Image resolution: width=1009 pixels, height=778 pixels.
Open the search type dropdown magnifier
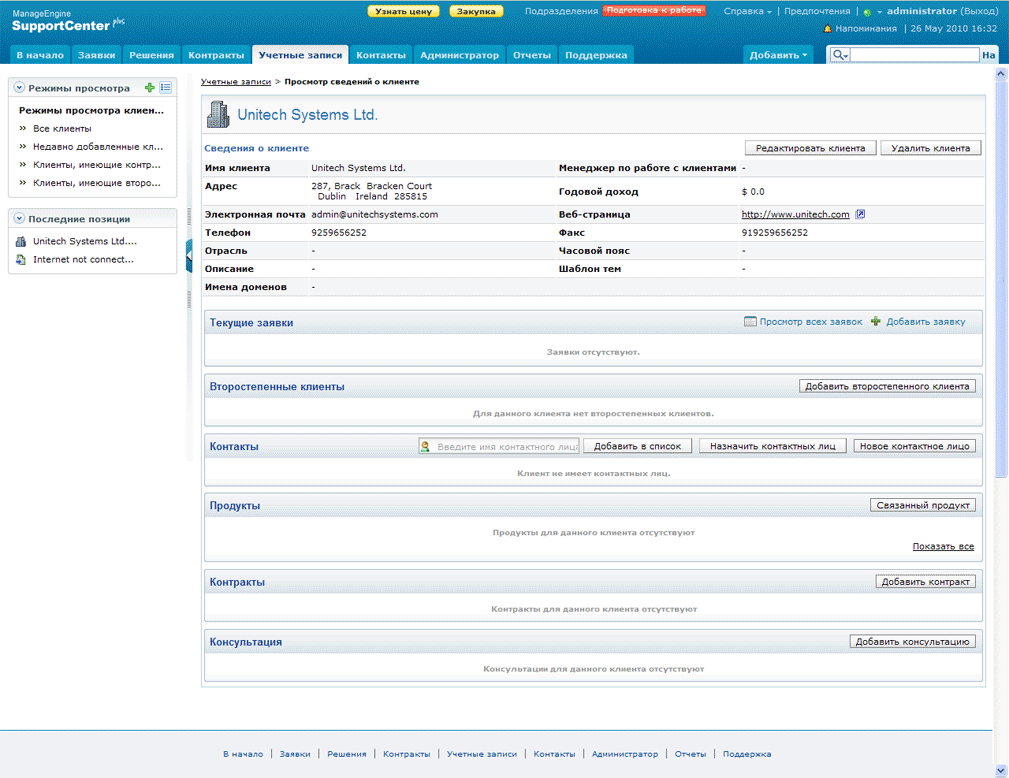click(x=840, y=55)
